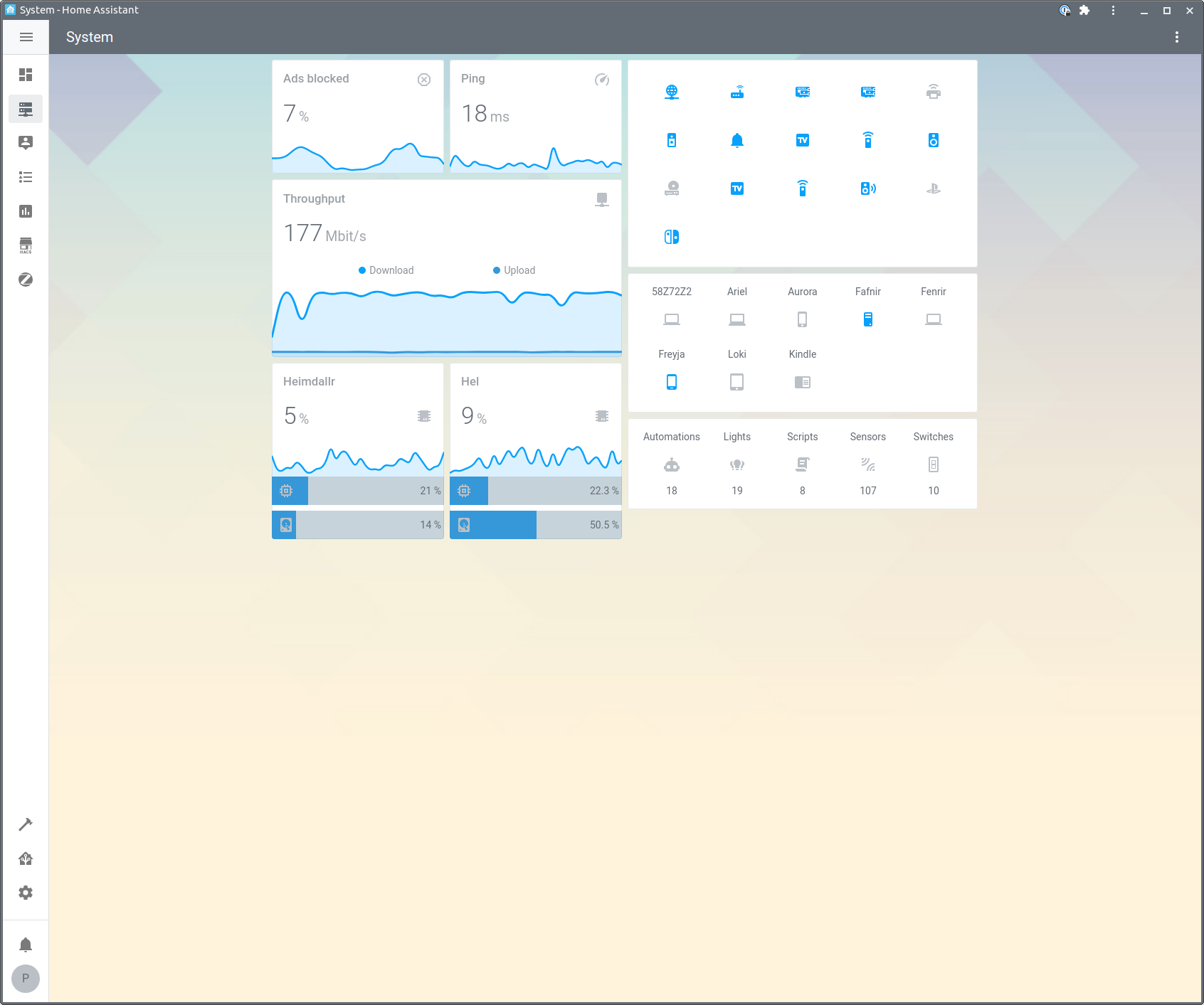
Task: Click the grey wireless printer icon
Action: [934, 92]
